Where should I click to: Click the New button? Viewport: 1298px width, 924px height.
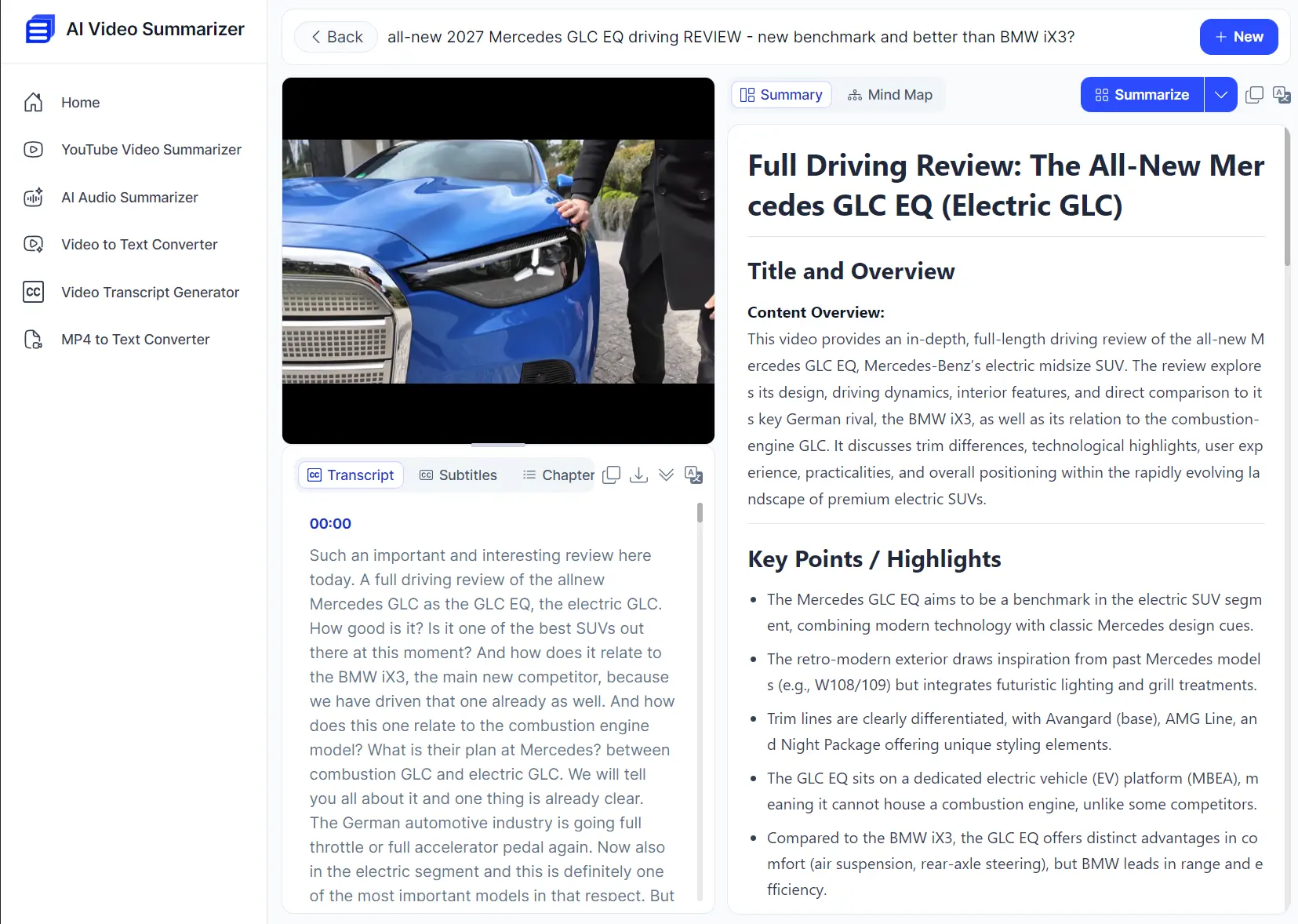click(x=1238, y=37)
